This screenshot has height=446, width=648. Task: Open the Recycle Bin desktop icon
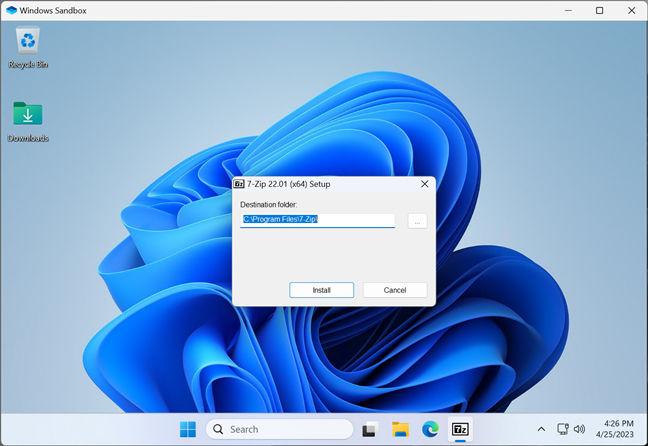(x=28, y=47)
